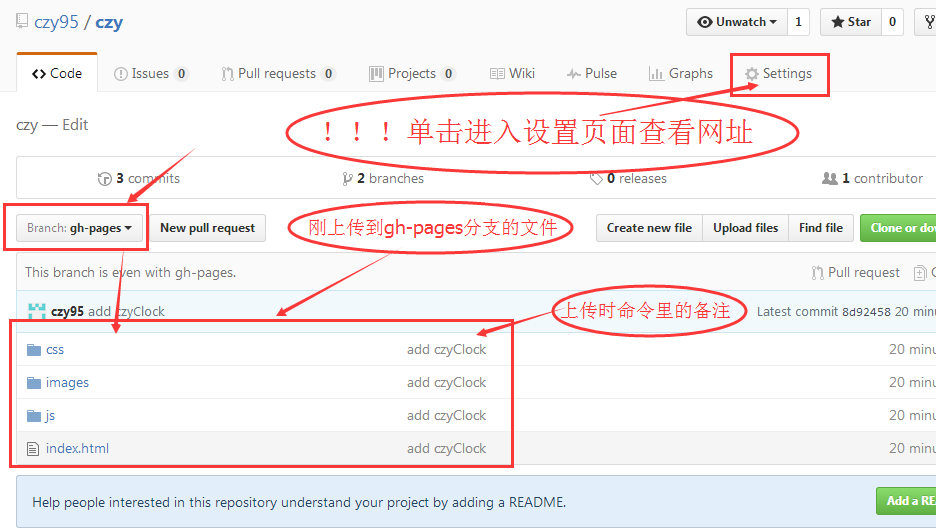936x532 pixels.
Task: Switch to the Projects tab
Action: click(x=412, y=73)
